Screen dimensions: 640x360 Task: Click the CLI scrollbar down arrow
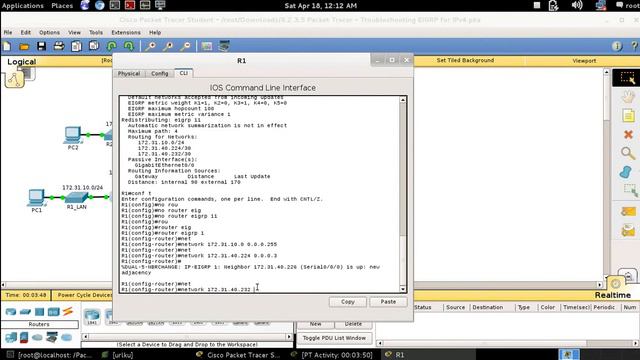[x=403, y=289]
